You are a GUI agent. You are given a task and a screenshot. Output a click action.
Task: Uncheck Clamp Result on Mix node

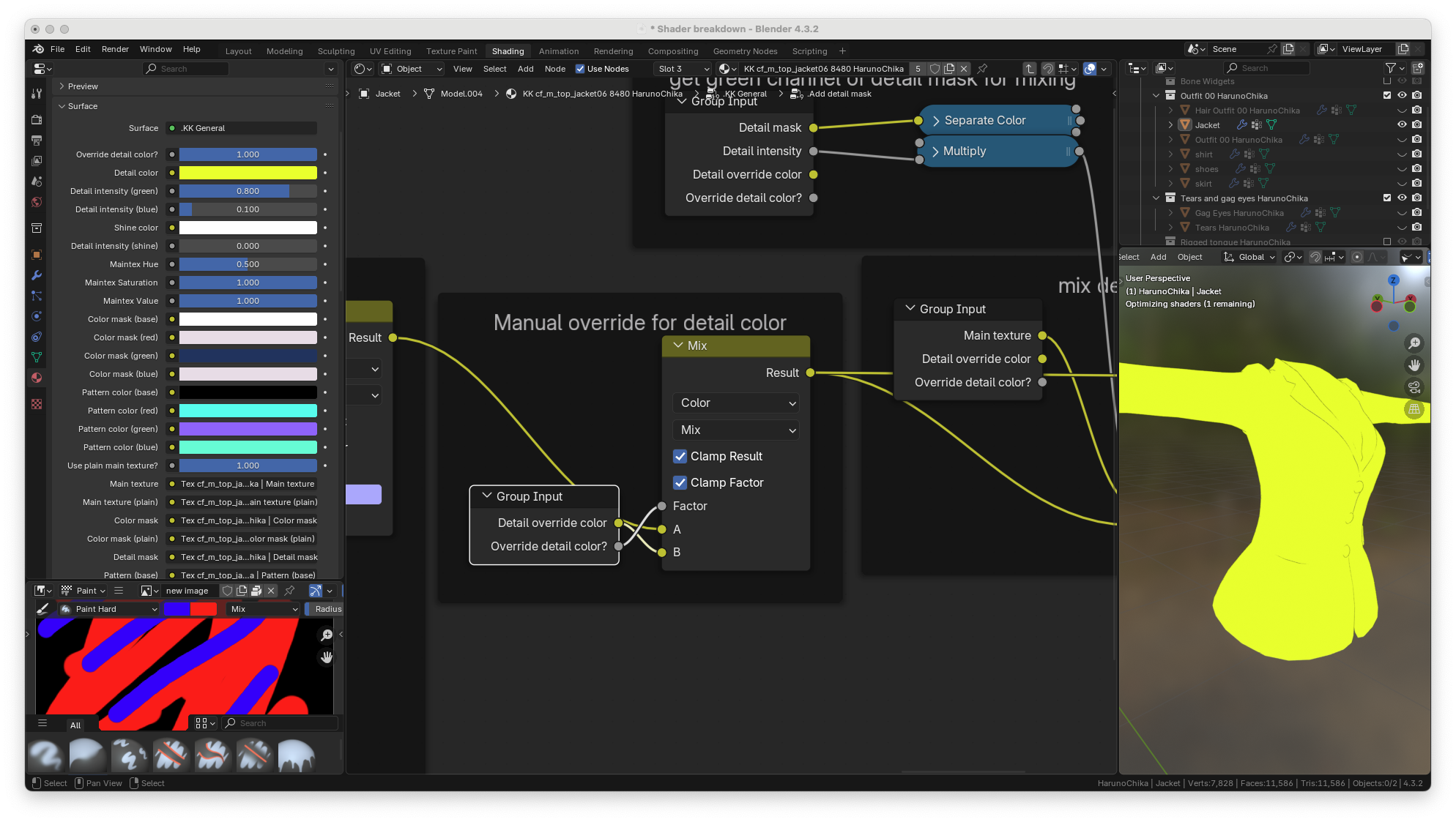coord(680,456)
